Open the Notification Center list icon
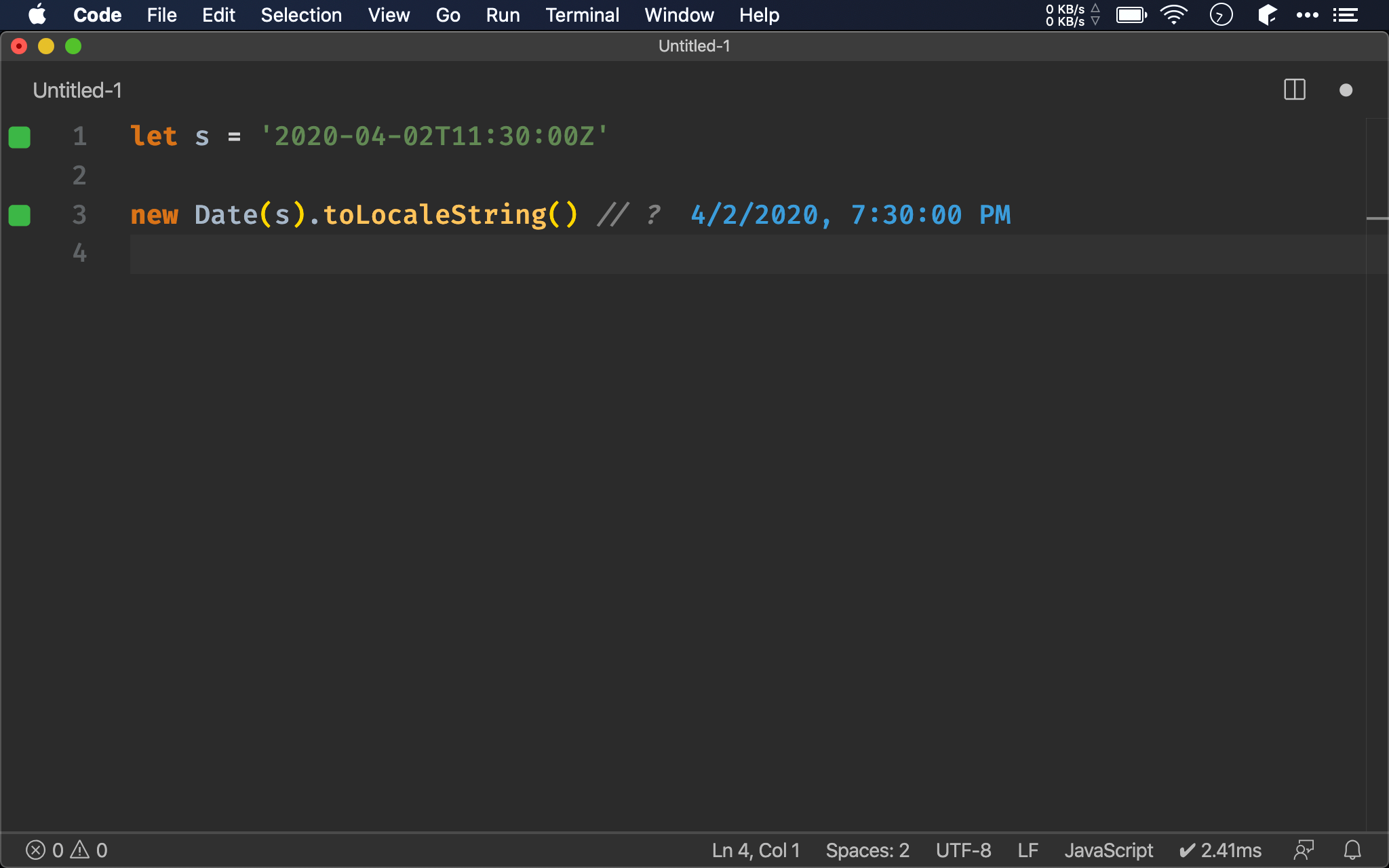 [x=1346, y=15]
